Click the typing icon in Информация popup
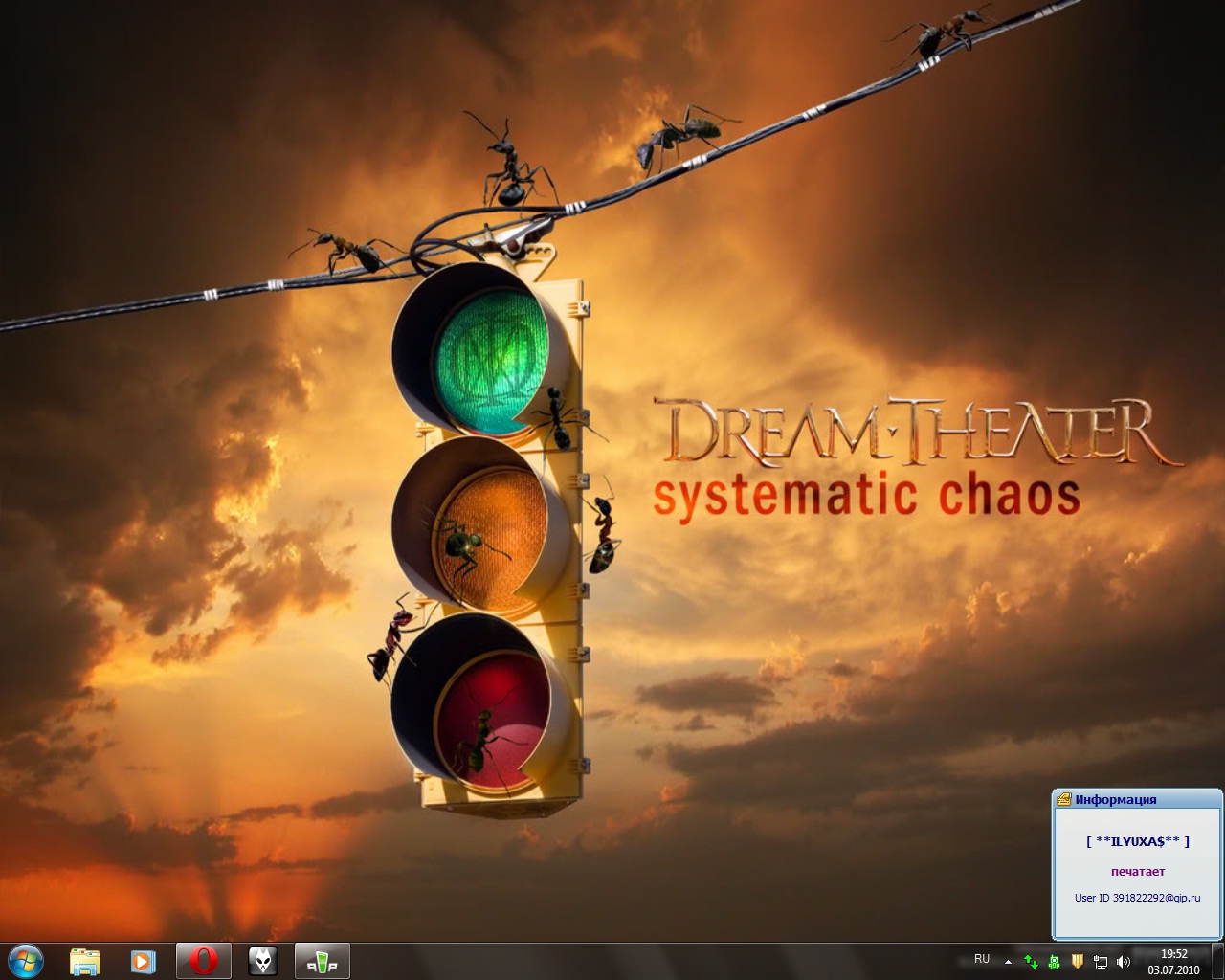1225x980 pixels. 1063,799
